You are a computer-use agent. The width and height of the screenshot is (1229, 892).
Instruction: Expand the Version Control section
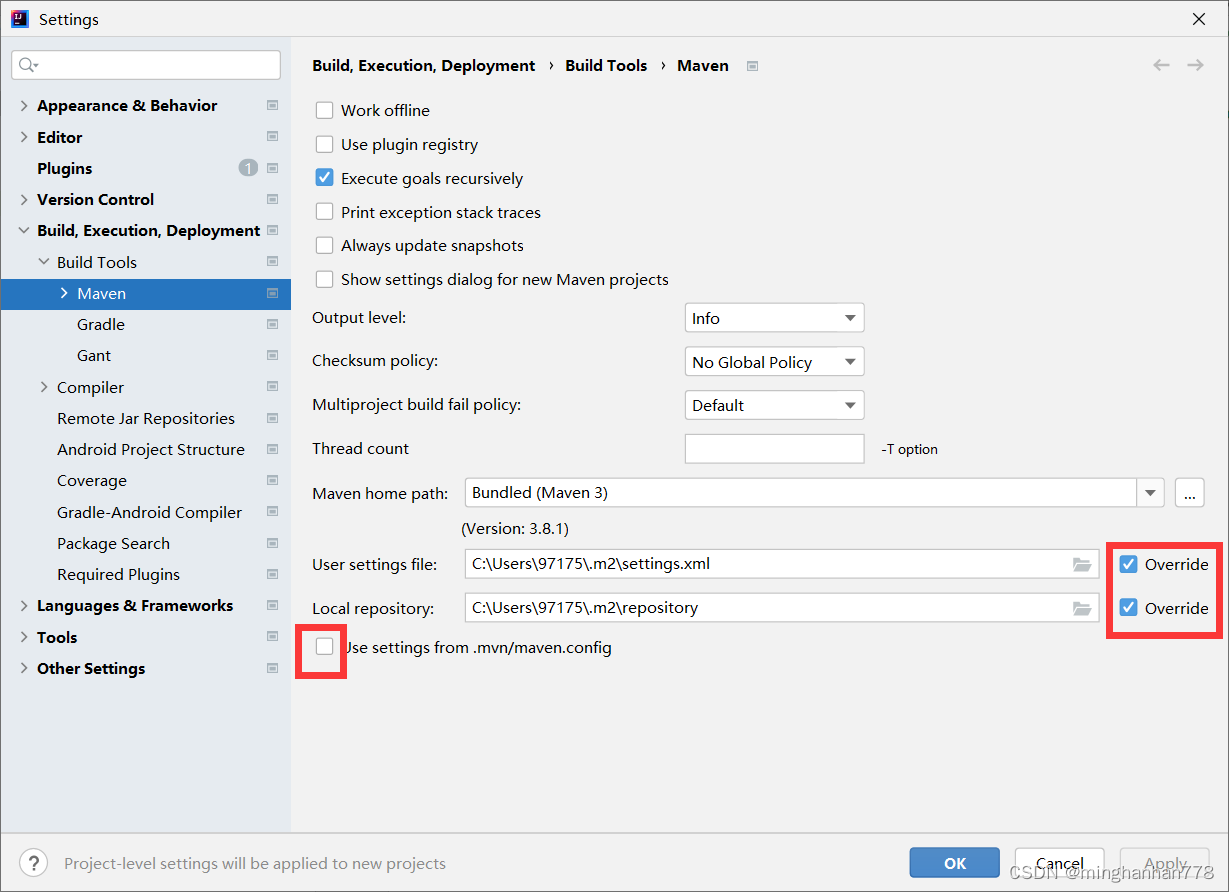pos(24,199)
